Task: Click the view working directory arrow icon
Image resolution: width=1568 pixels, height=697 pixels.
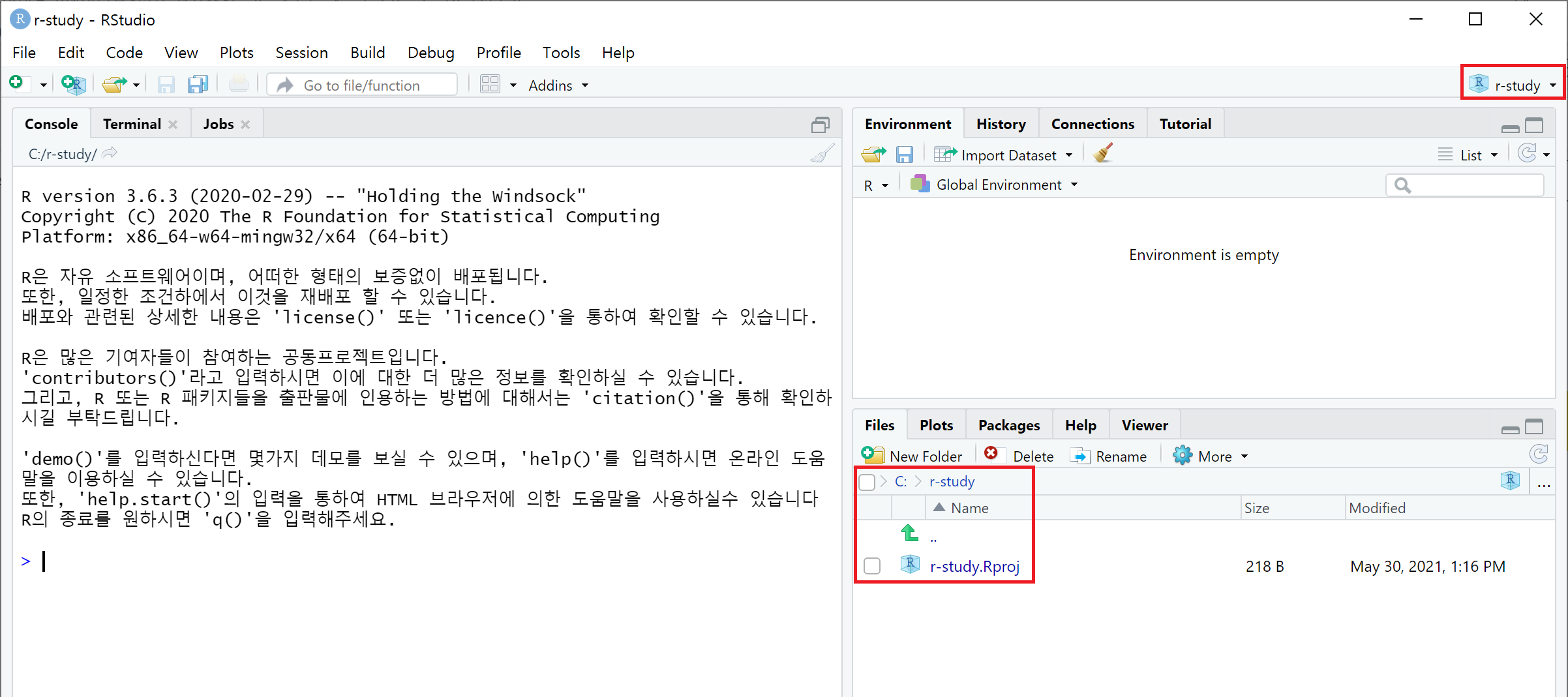Action: pyautogui.click(x=110, y=153)
